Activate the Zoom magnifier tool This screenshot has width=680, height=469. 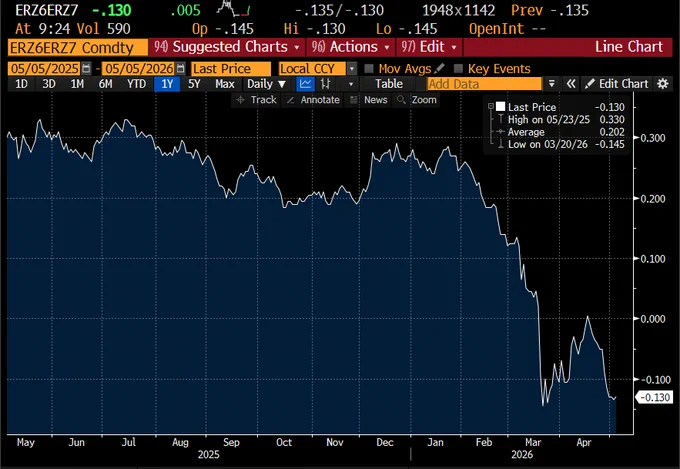(x=417, y=100)
